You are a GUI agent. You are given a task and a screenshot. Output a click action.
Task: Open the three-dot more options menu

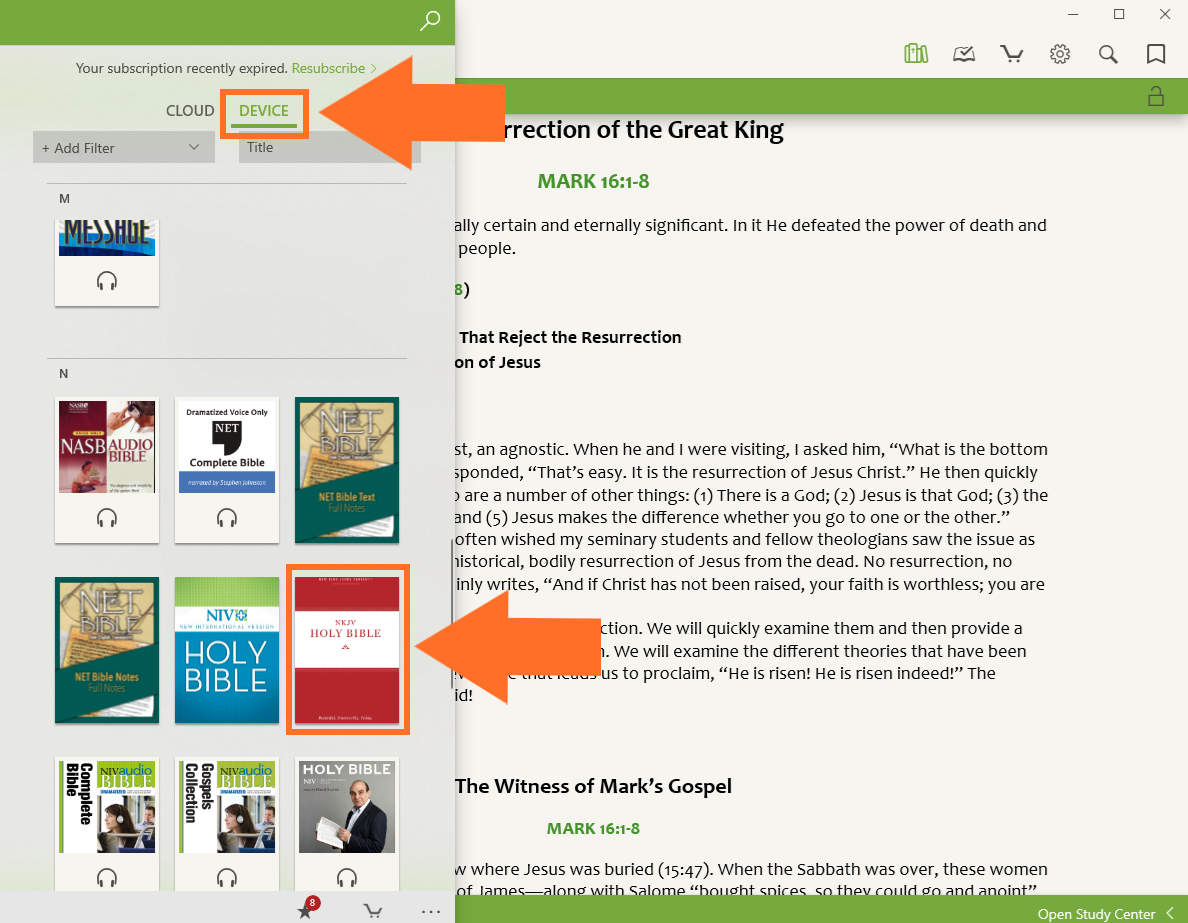431,910
